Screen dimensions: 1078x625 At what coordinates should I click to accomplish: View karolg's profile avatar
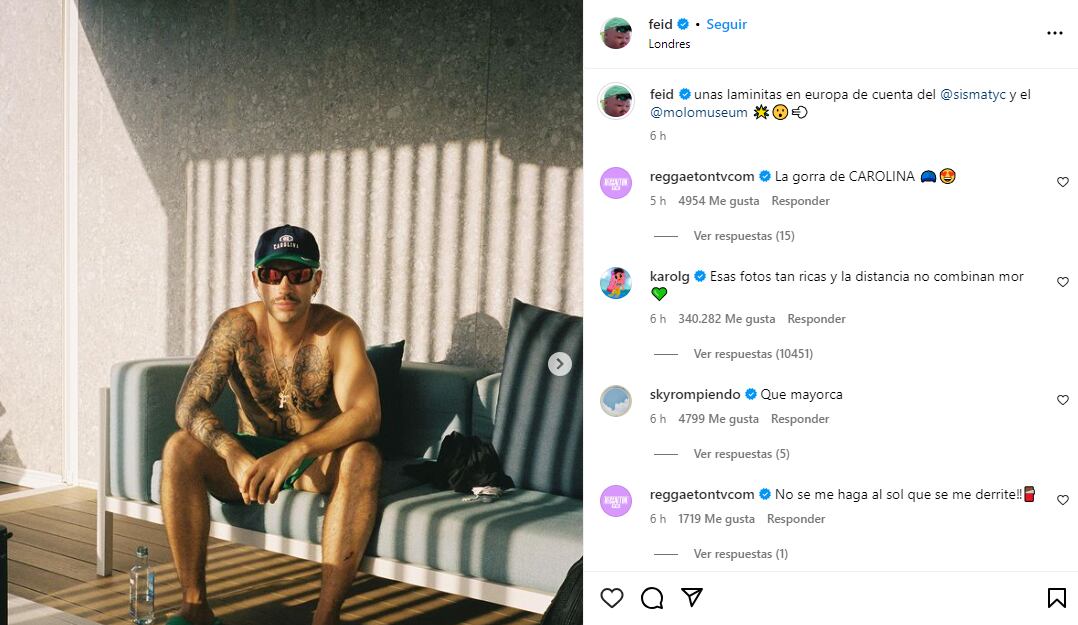pos(616,282)
